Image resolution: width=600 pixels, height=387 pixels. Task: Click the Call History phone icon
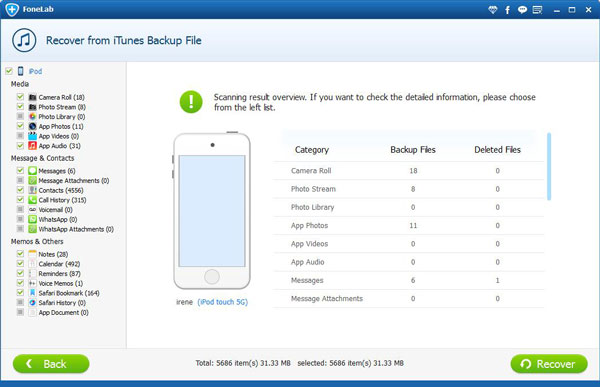pos(33,200)
